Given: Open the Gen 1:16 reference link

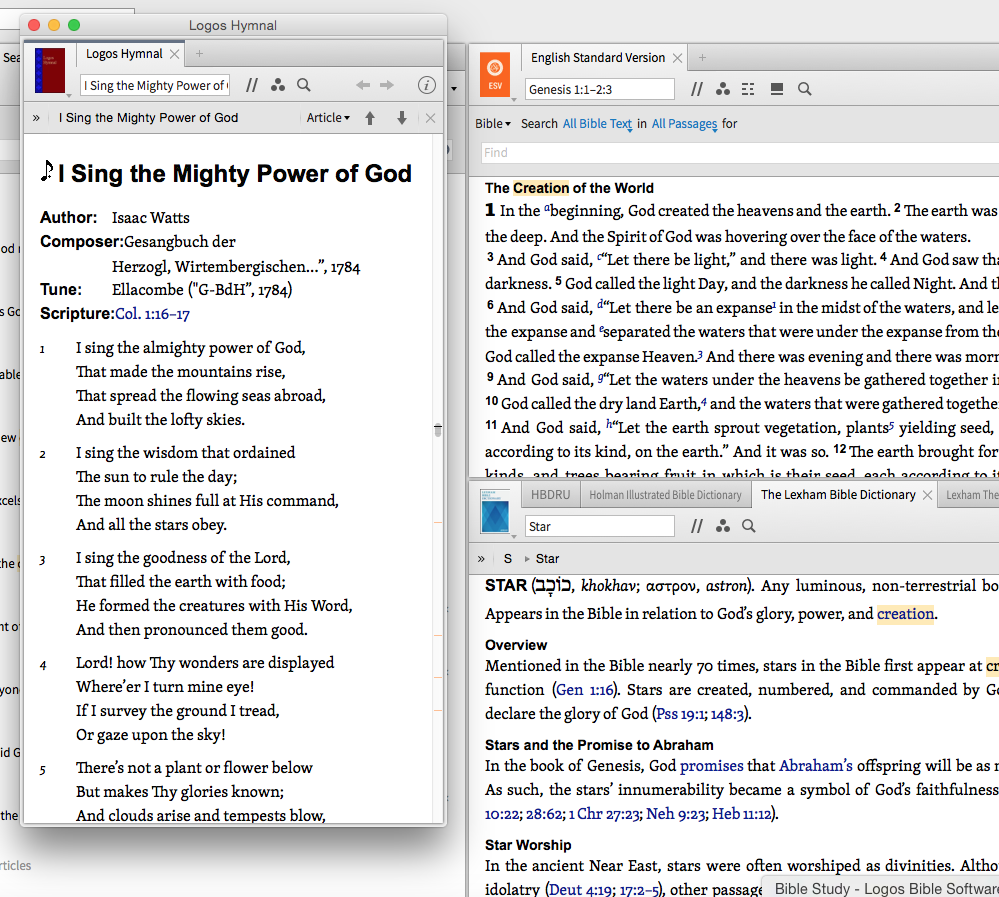Looking at the screenshot, I should point(584,690).
